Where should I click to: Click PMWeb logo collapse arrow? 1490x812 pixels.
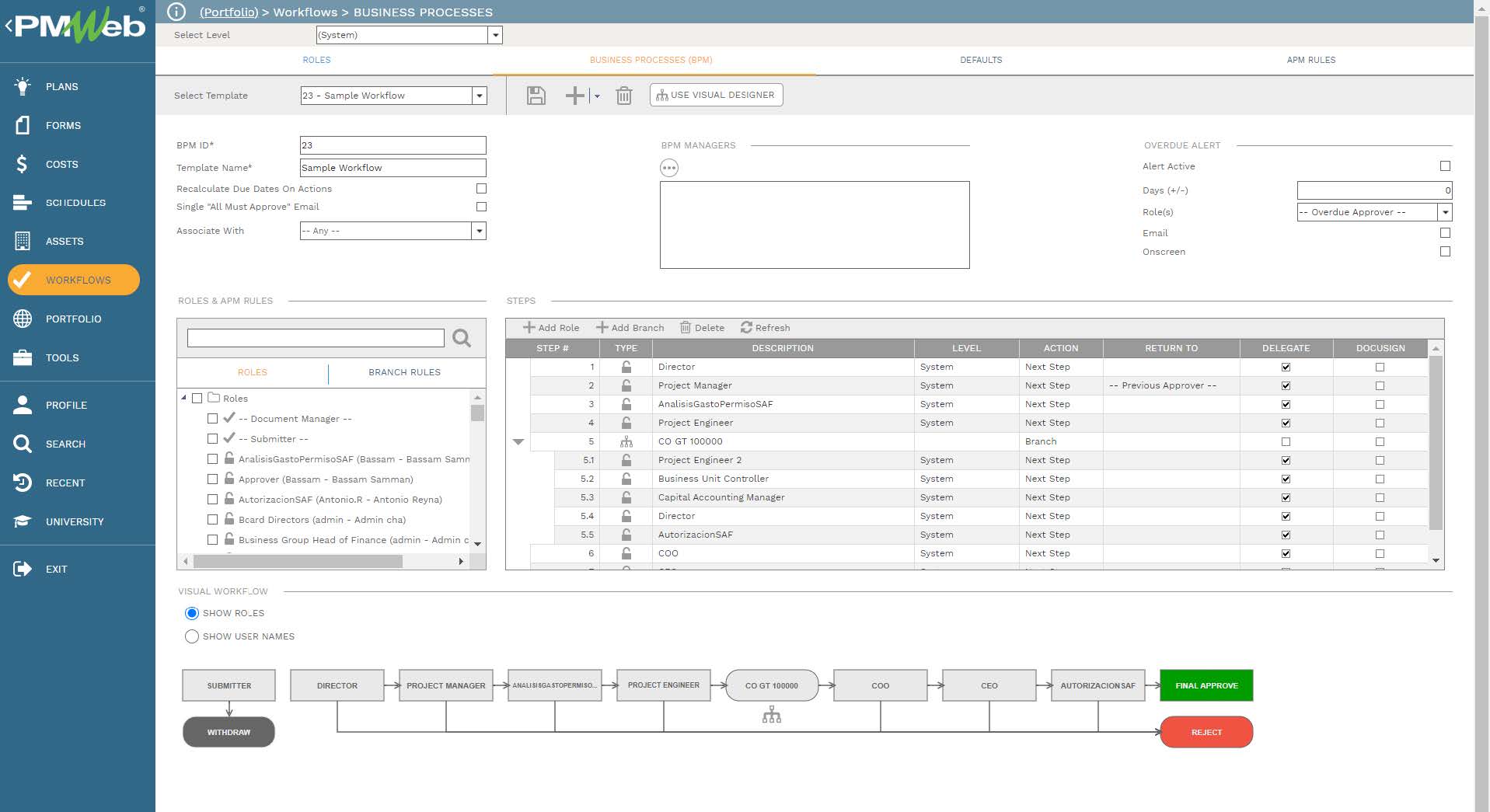point(9,26)
